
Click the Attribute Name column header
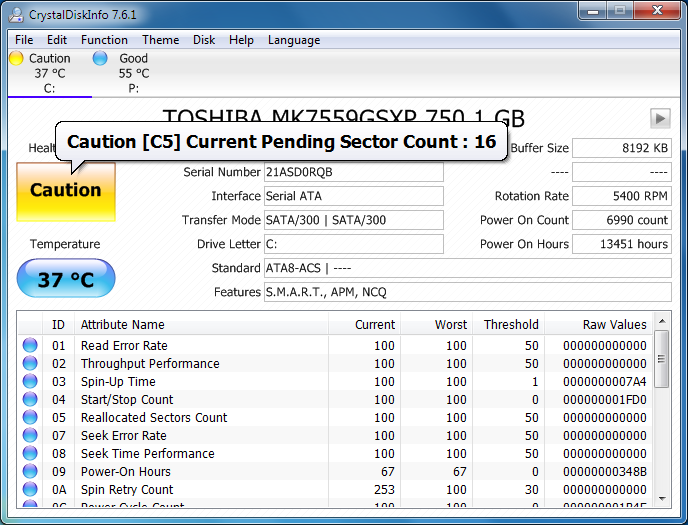point(201,325)
